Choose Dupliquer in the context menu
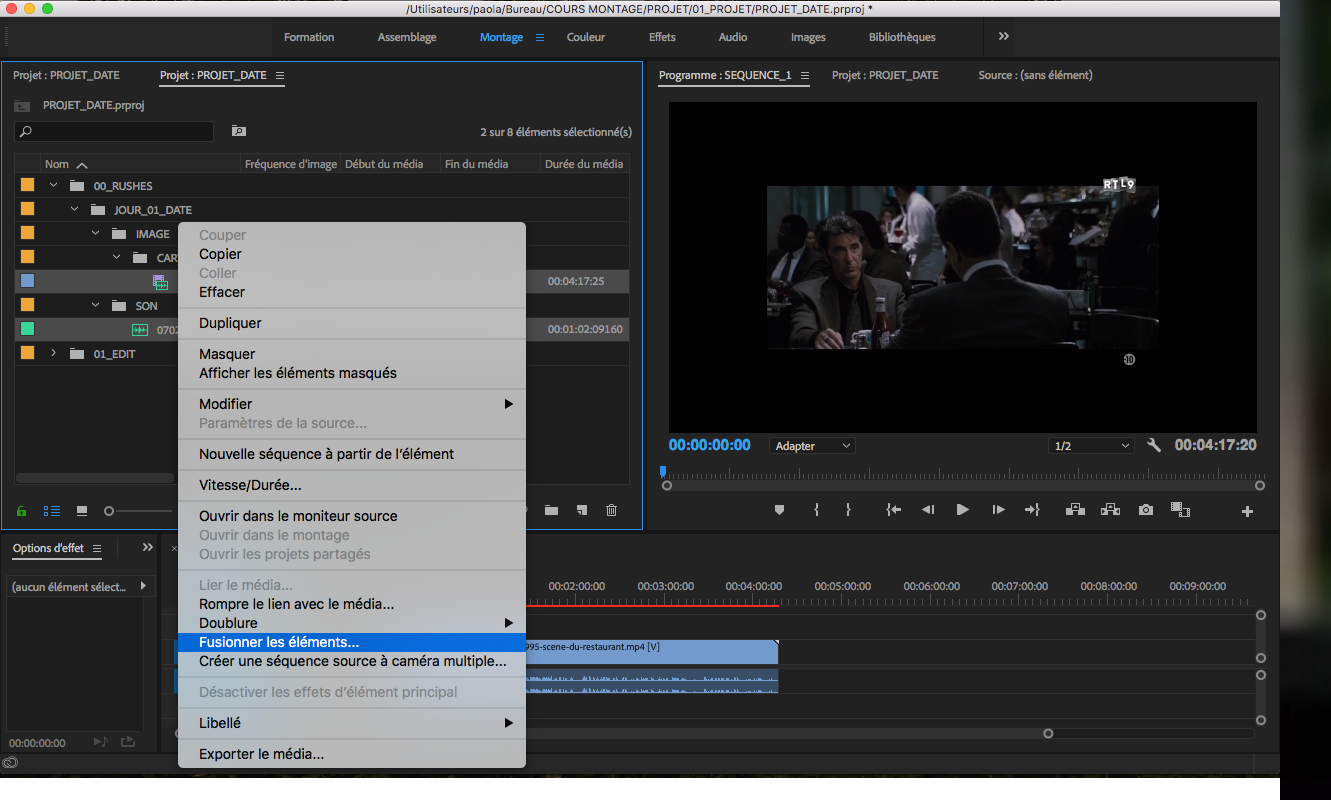Viewport: 1331px width, 800px height. [x=351, y=323]
